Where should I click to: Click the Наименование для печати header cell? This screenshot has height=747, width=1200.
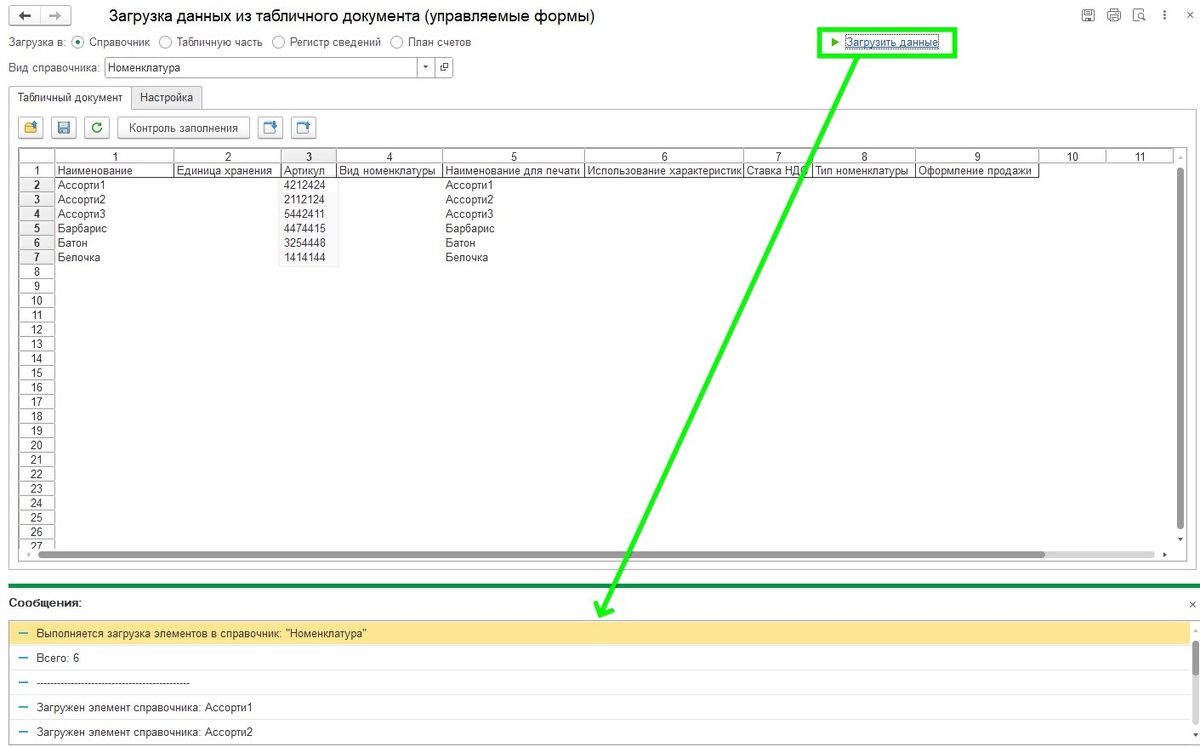[x=513, y=171]
